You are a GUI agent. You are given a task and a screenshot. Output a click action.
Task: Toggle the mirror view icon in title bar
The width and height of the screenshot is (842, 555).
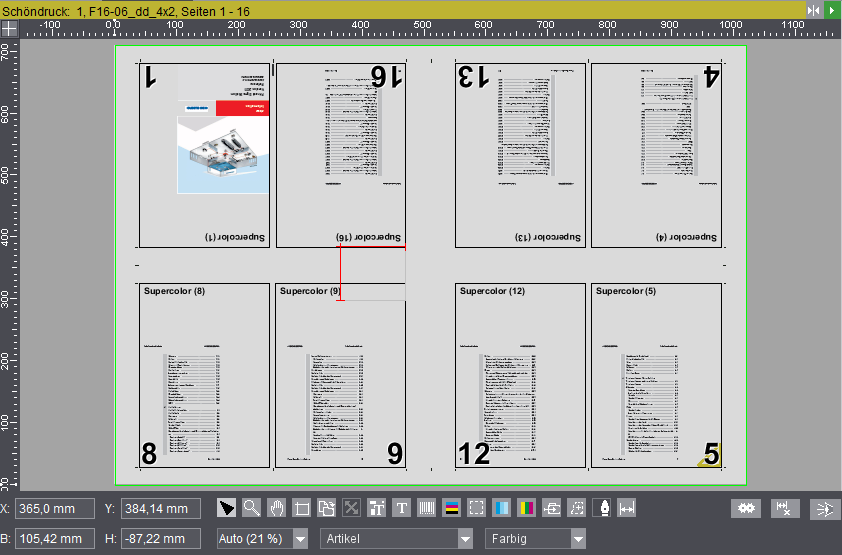point(814,10)
